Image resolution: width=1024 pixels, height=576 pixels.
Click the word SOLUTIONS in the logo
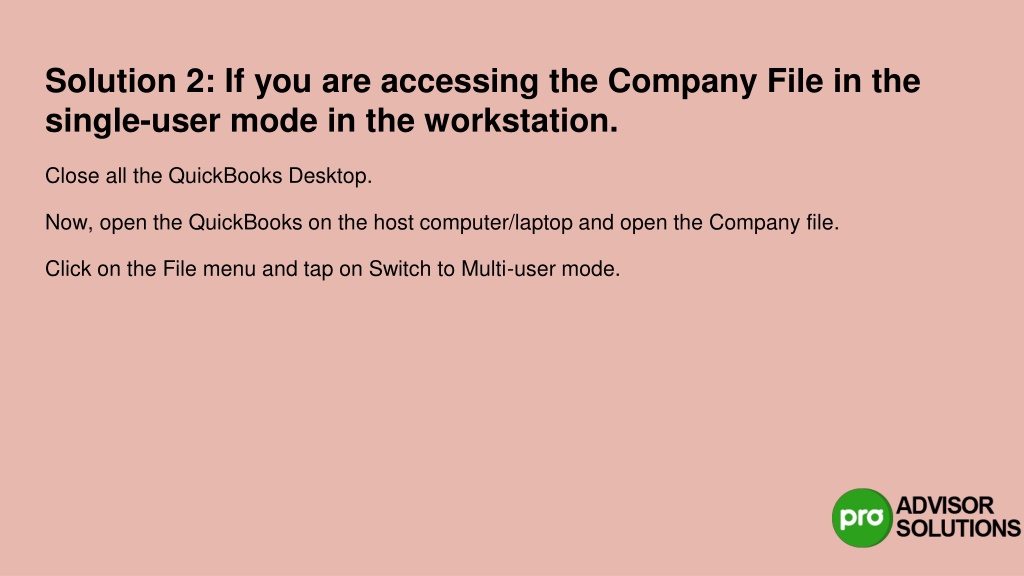(958, 528)
